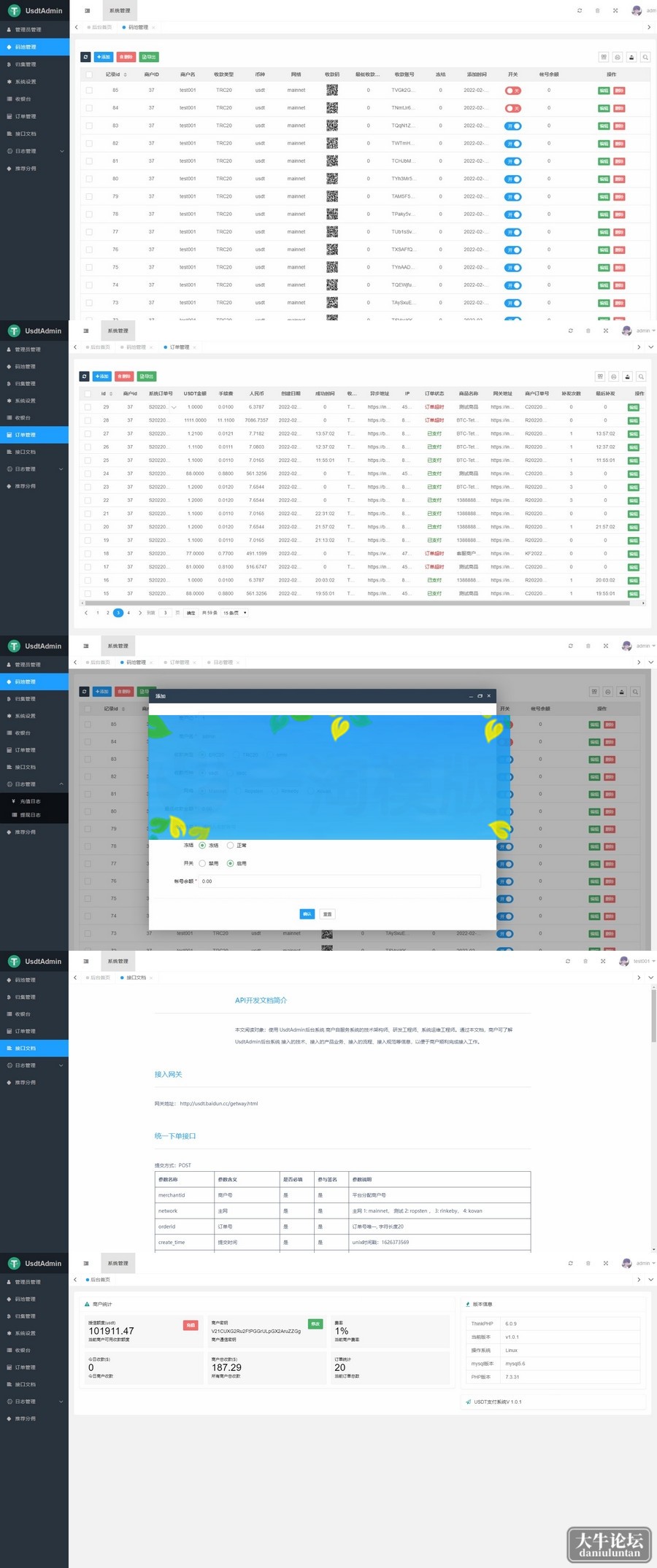Toggle the fullscreen icon in the topmost 码商管理 screen header
Image resolution: width=657 pixels, height=1568 pixels.
(x=615, y=11)
